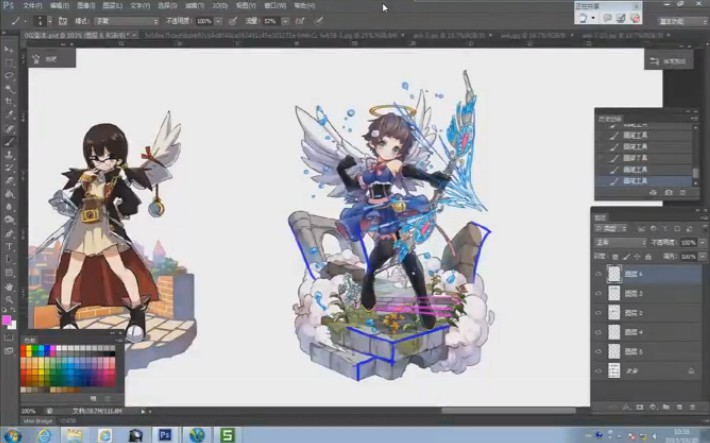710x443 pixels.
Task: Select the Eyedropper tool
Action: [x=9, y=115]
